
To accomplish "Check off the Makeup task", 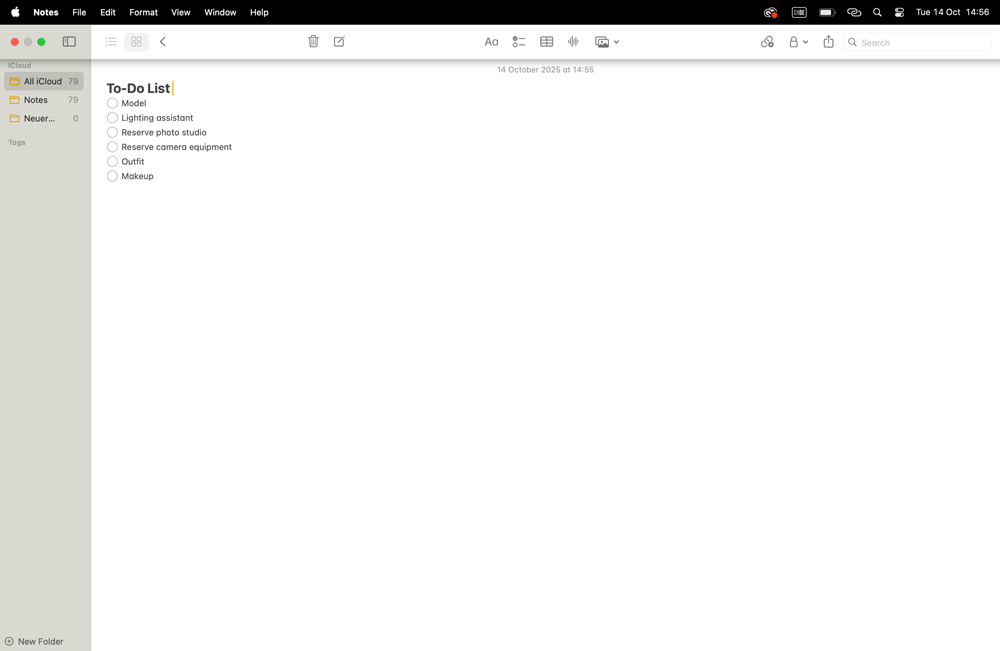I will [111, 176].
